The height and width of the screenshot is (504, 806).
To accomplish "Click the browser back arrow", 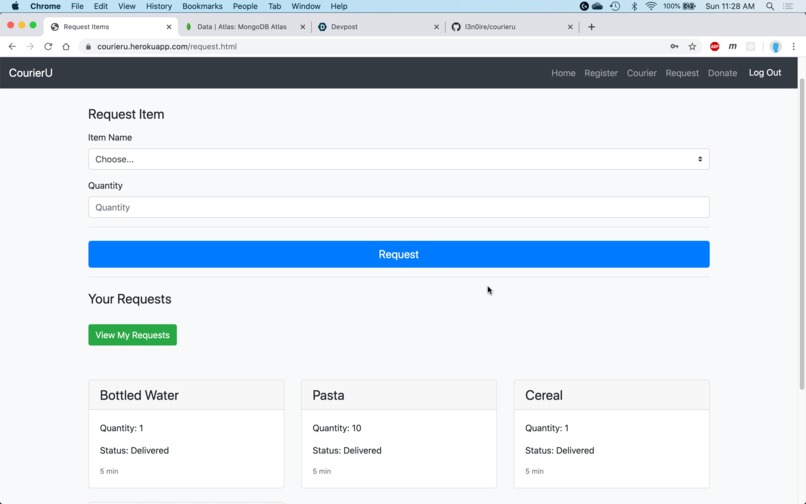I will [12, 46].
